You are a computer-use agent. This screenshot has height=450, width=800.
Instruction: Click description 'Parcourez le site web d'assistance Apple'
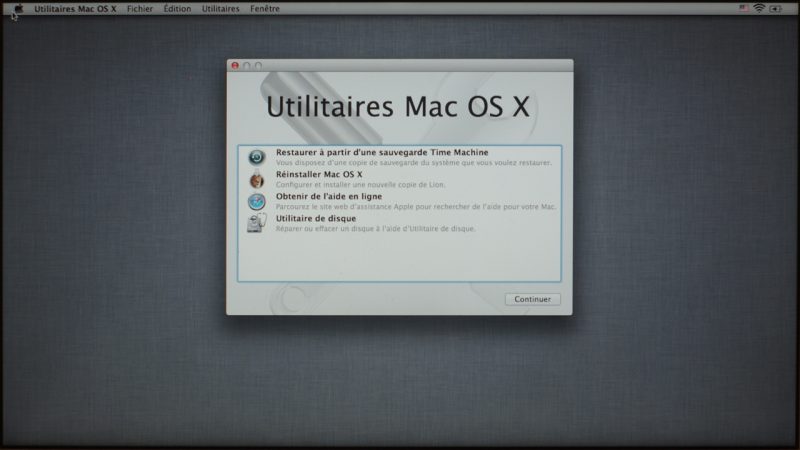416,207
